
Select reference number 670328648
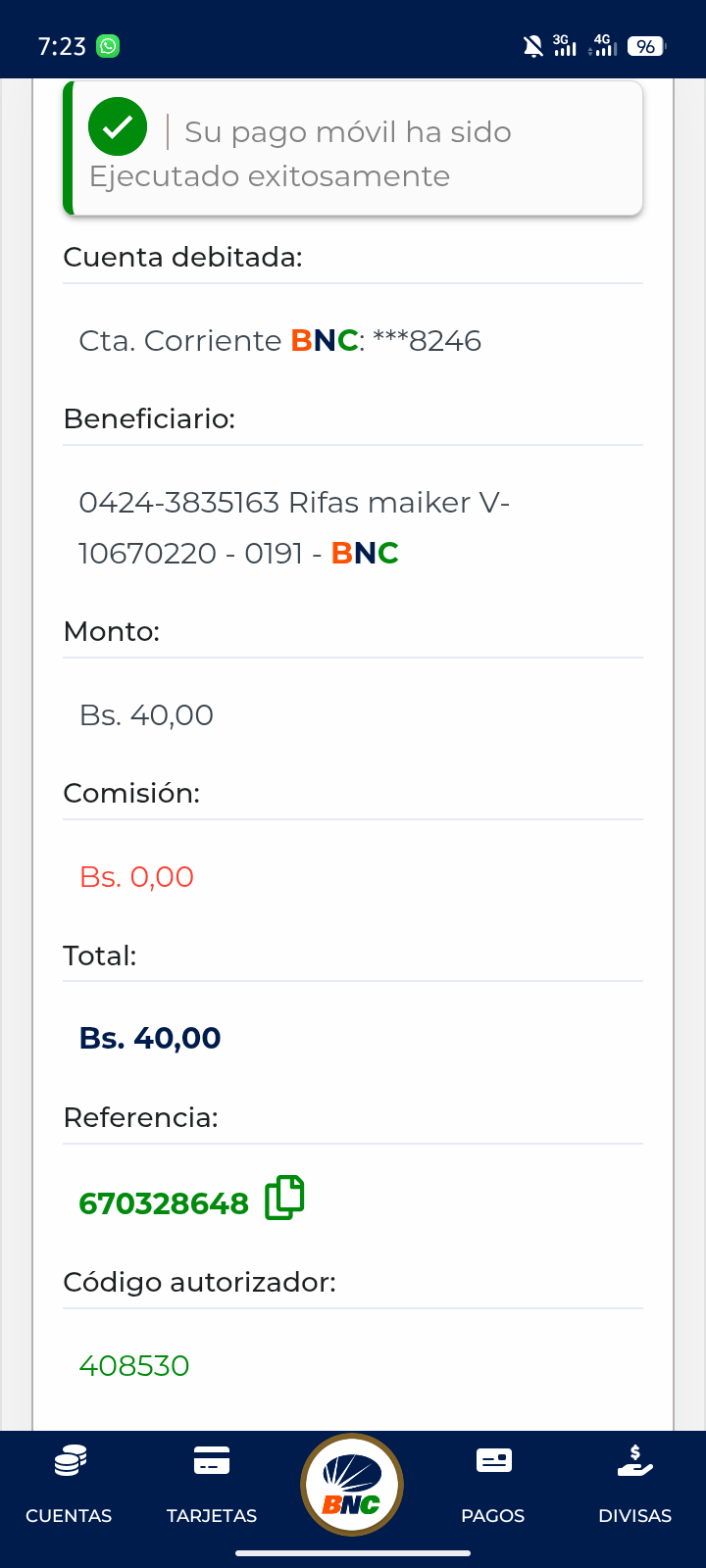coord(164,1203)
